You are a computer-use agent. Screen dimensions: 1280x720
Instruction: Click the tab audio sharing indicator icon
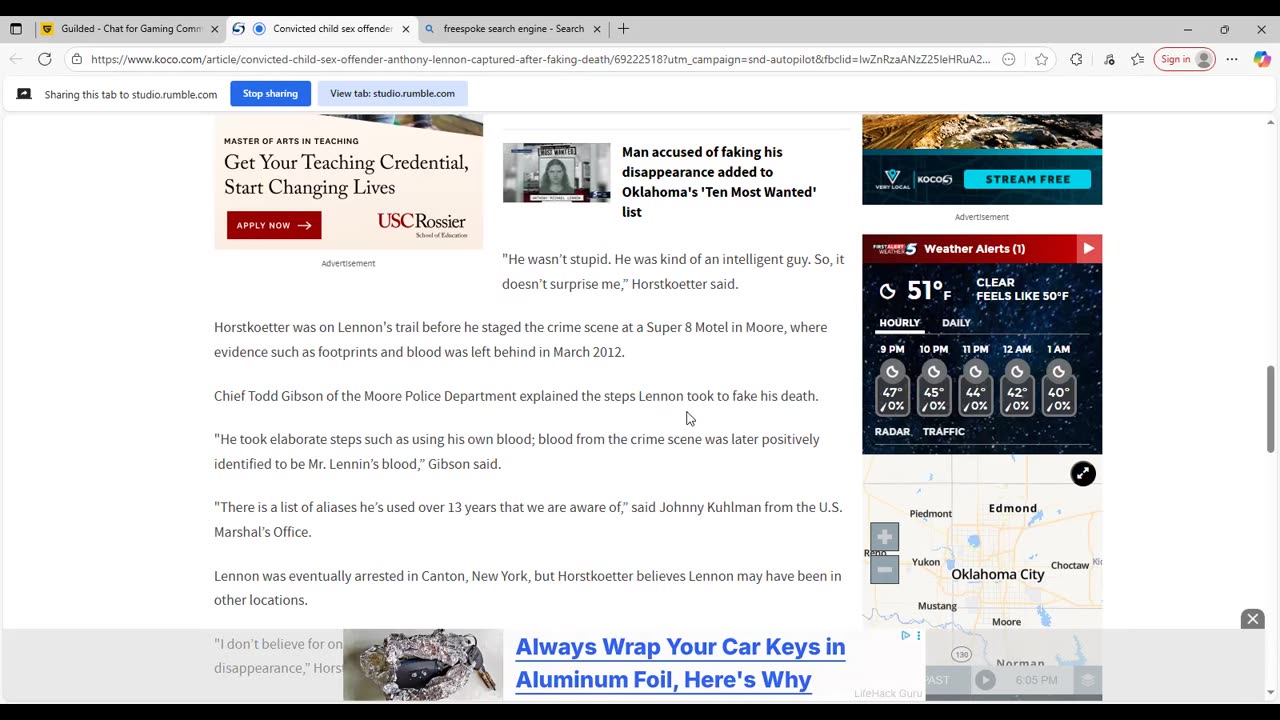(x=259, y=29)
